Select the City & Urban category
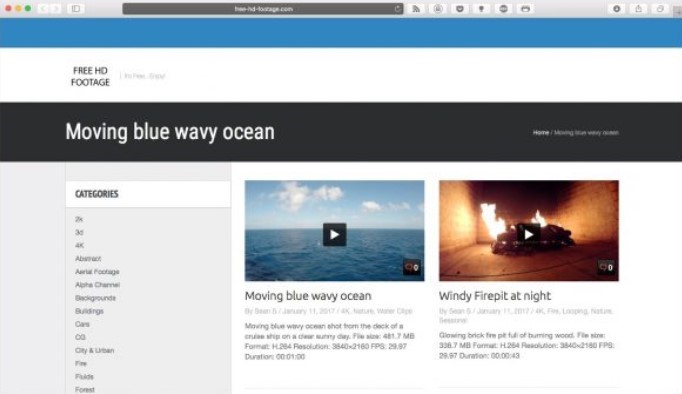 94,350
